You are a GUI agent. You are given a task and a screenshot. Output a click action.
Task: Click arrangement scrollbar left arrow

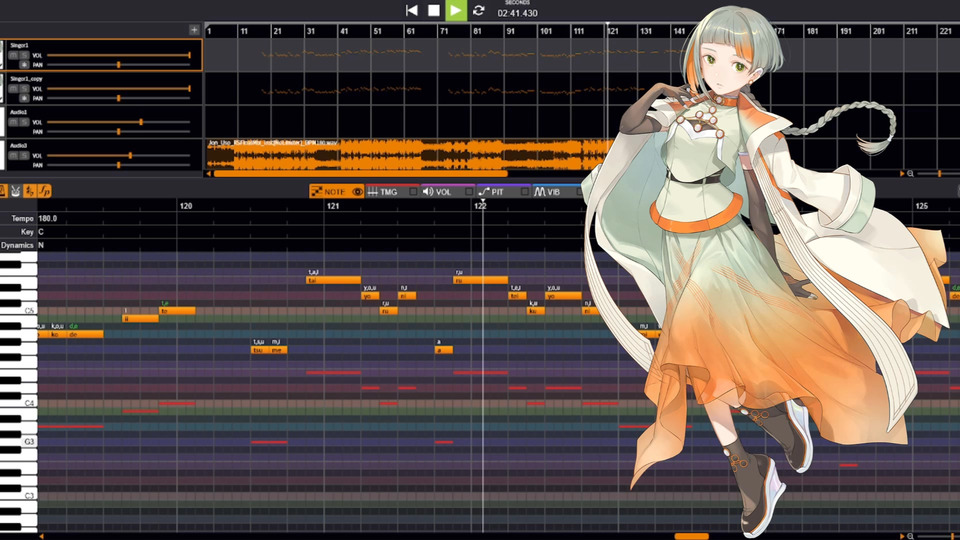(209, 174)
